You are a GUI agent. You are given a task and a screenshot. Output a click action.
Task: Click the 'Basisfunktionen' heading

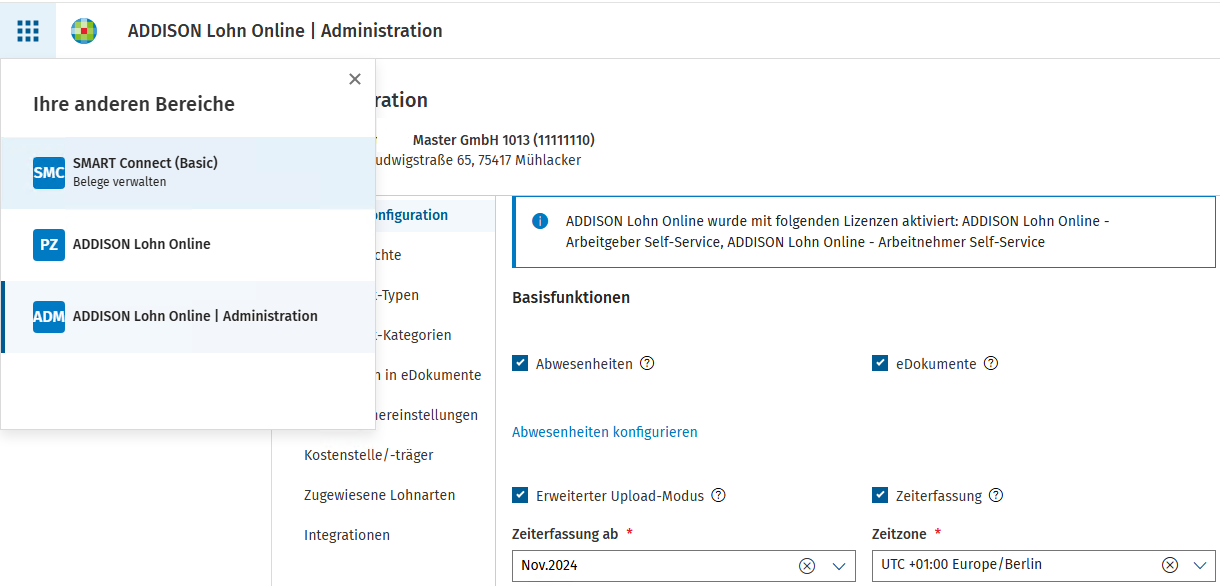(x=571, y=297)
